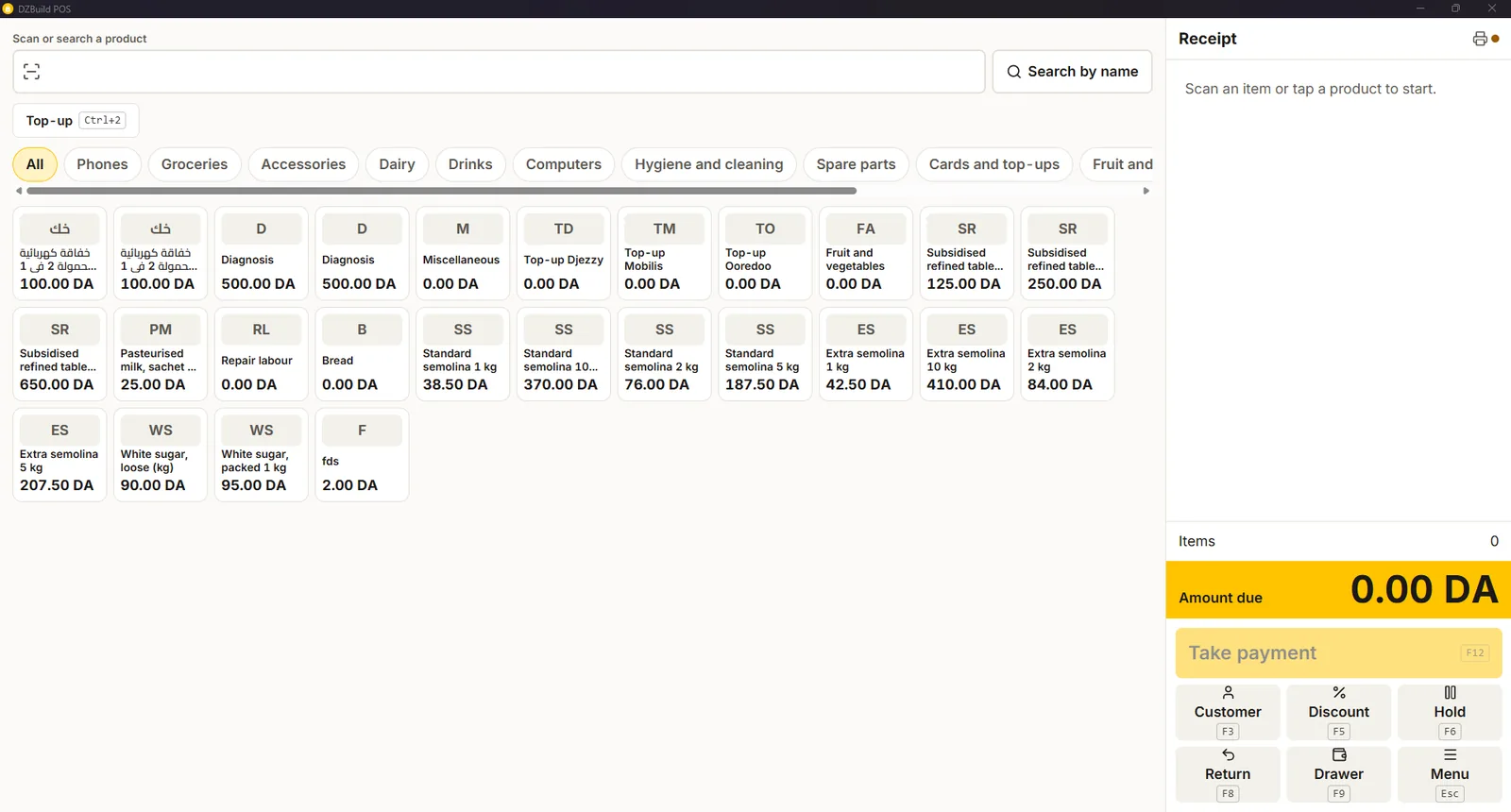The image size is (1511, 812).
Task: Open the Dairy category
Action: [397, 164]
